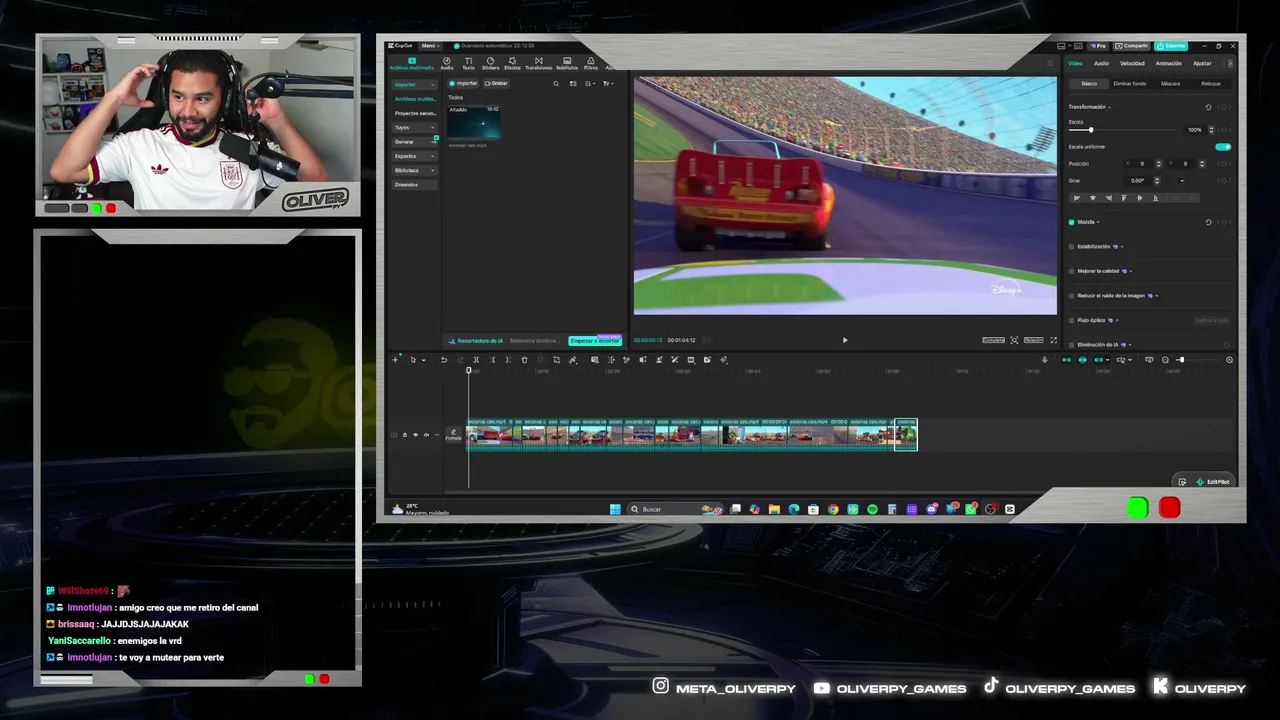Image resolution: width=1280 pixels, height=720 pixels.
Task: Click the taskbar Buscar search box
Action: pos(676,509)
